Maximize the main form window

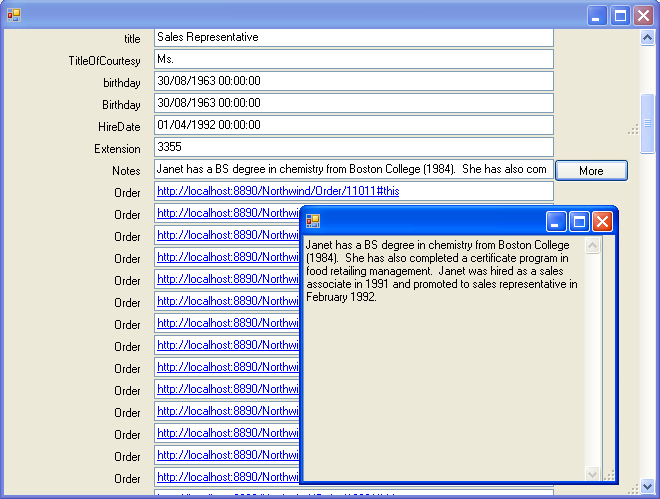620,15
